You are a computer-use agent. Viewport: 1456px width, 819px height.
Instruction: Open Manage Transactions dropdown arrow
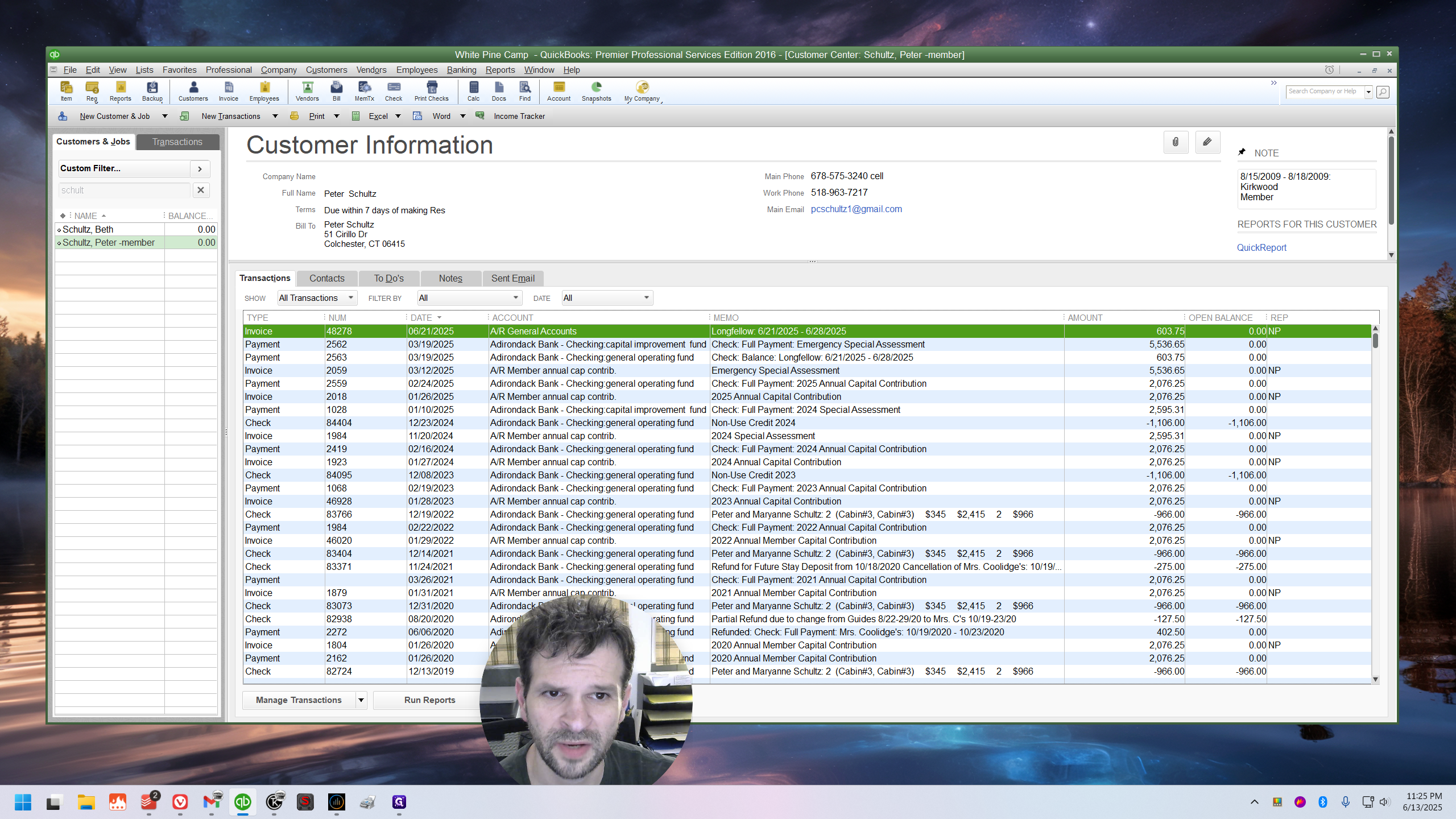click(361, 700)
